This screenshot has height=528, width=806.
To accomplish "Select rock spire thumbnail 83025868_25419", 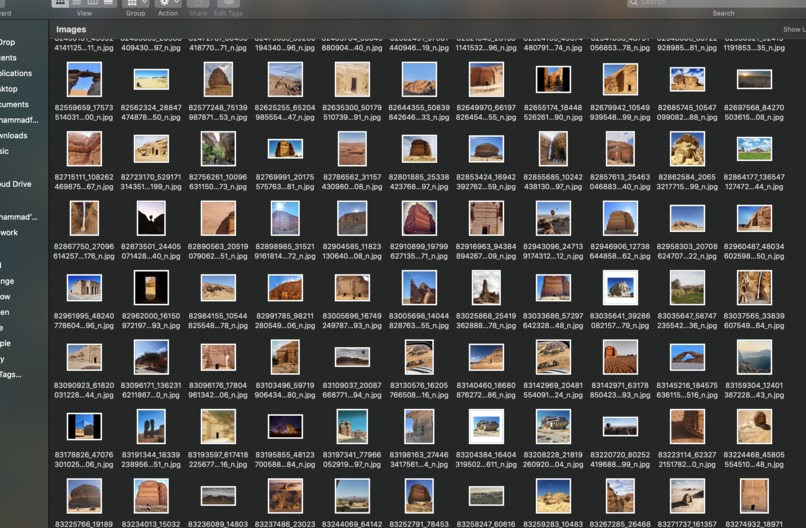I will click(486, 287).
